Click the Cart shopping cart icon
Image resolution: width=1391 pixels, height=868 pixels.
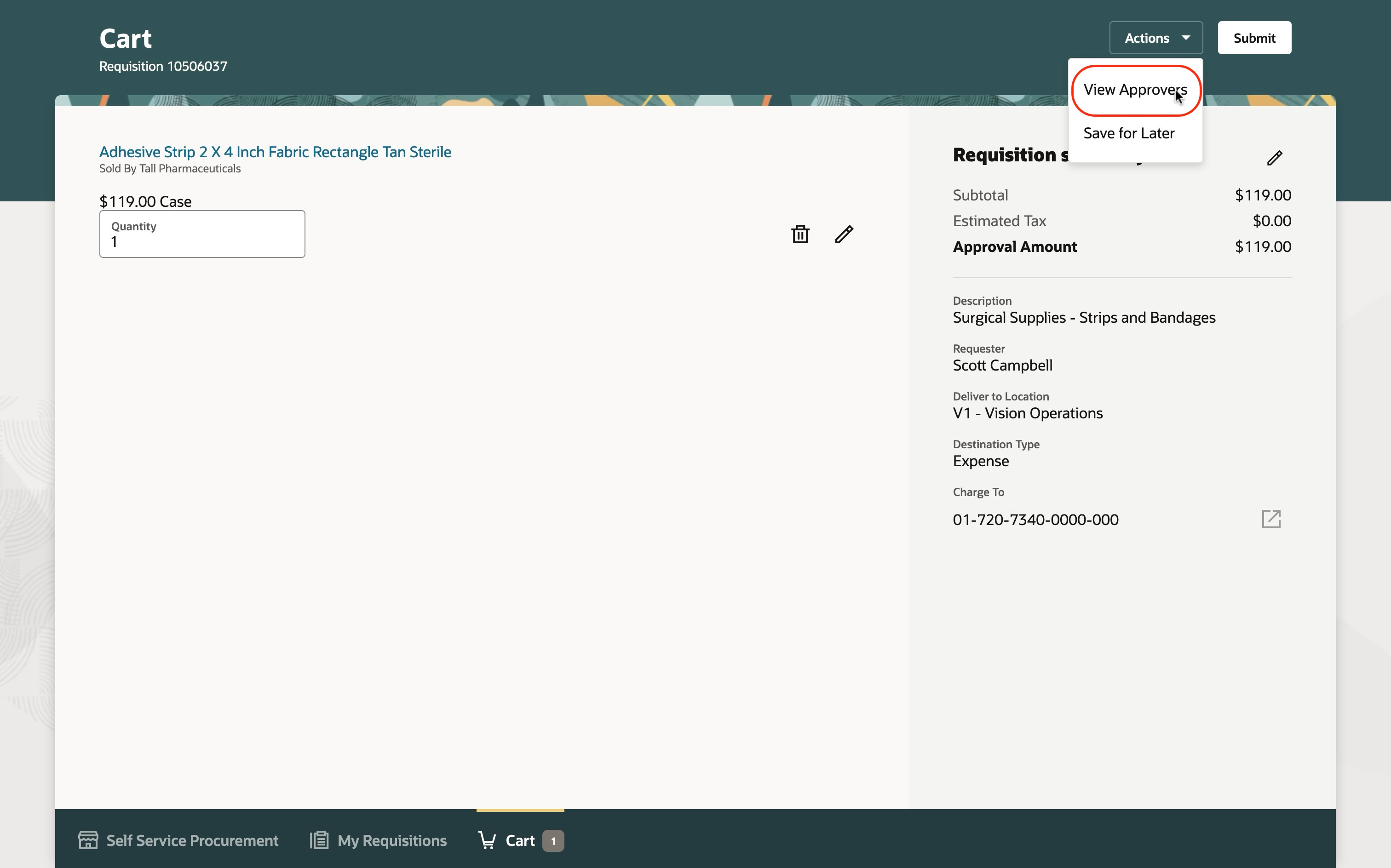point(487,840)
